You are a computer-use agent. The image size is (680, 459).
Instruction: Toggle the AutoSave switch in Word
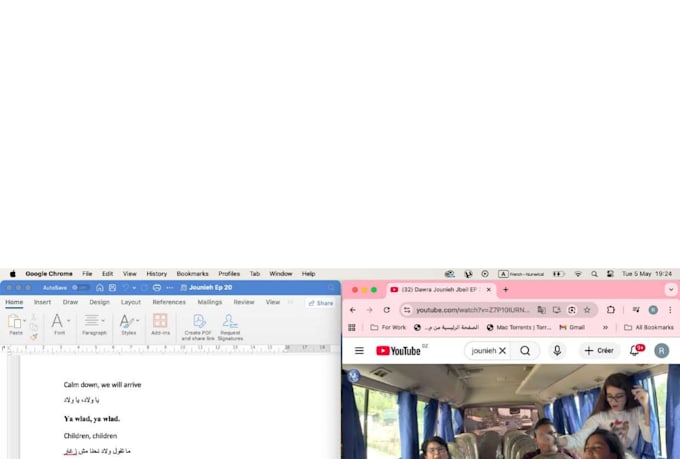(80, 287)
